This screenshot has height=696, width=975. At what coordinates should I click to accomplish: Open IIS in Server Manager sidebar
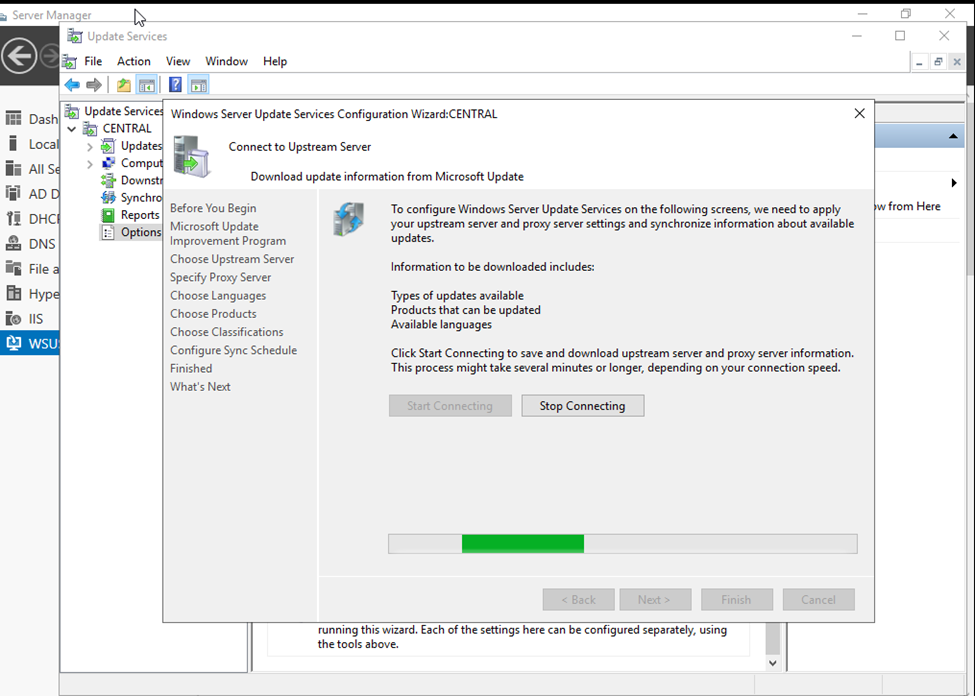click(35, 319)
